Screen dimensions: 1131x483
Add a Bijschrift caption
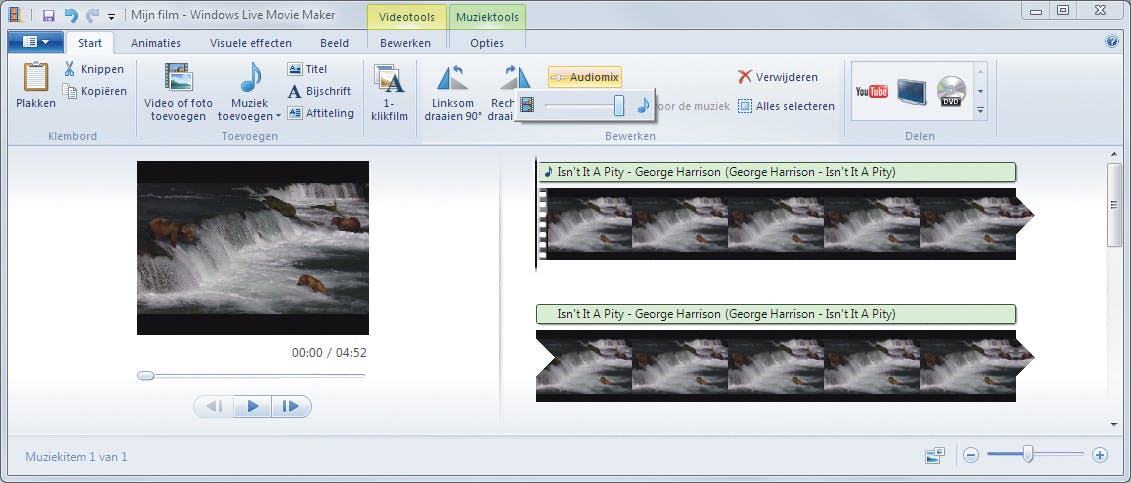coord(319,91)
